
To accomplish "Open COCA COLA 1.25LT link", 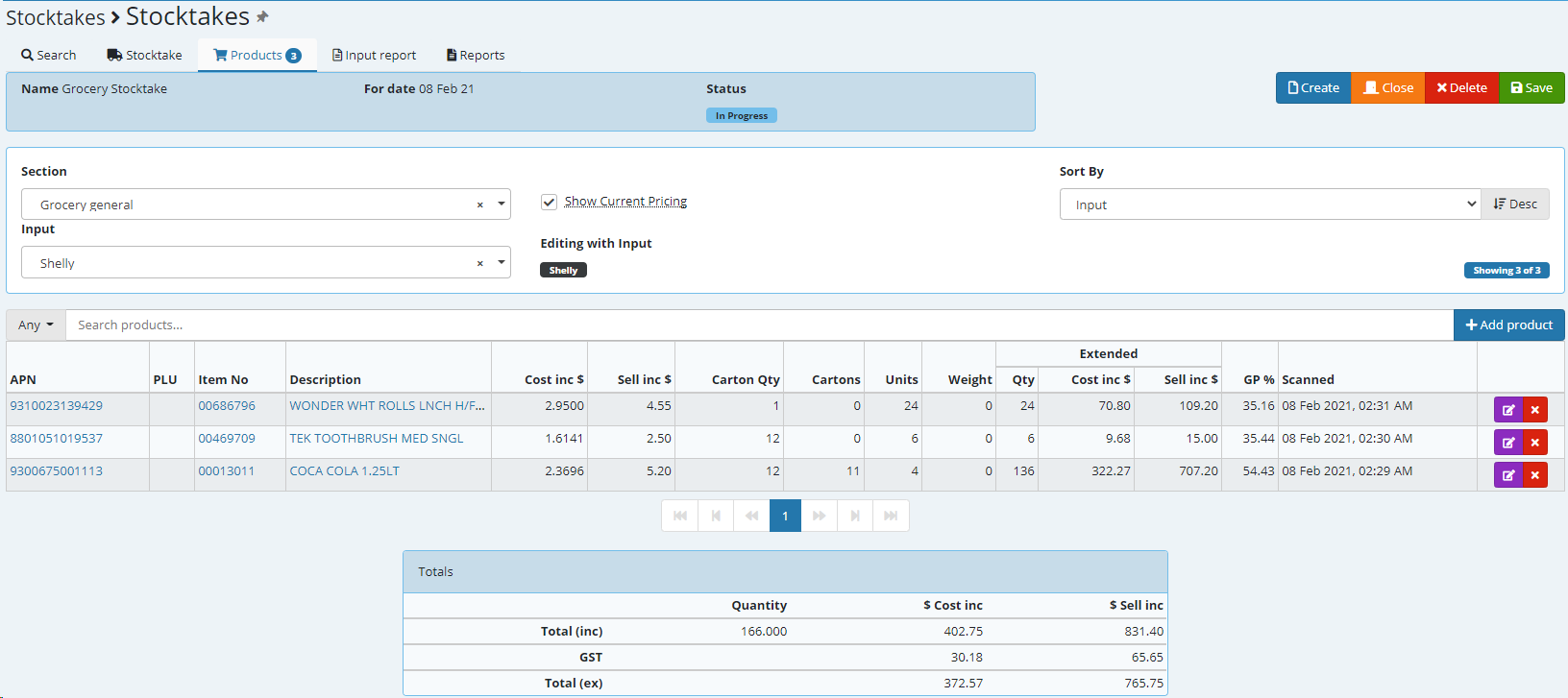I will tap(345, 470).
